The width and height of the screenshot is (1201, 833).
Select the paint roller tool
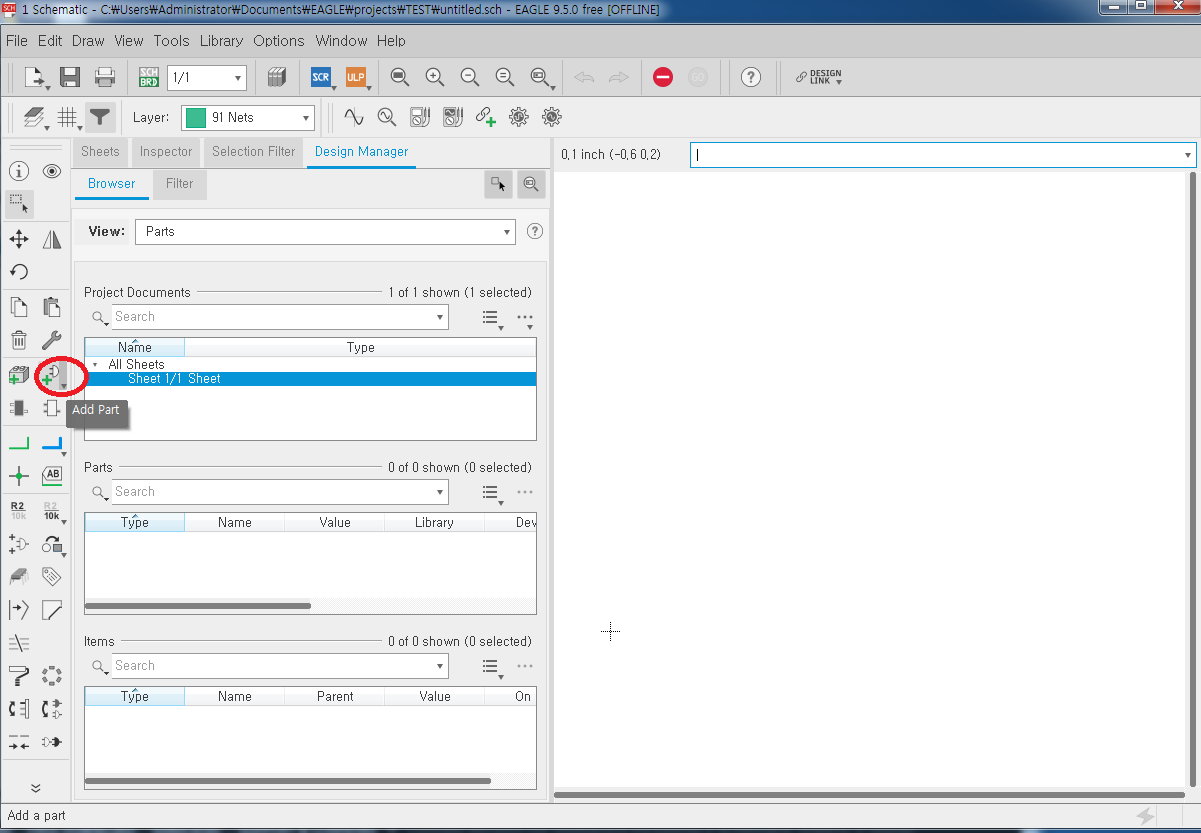click(19, 677)
